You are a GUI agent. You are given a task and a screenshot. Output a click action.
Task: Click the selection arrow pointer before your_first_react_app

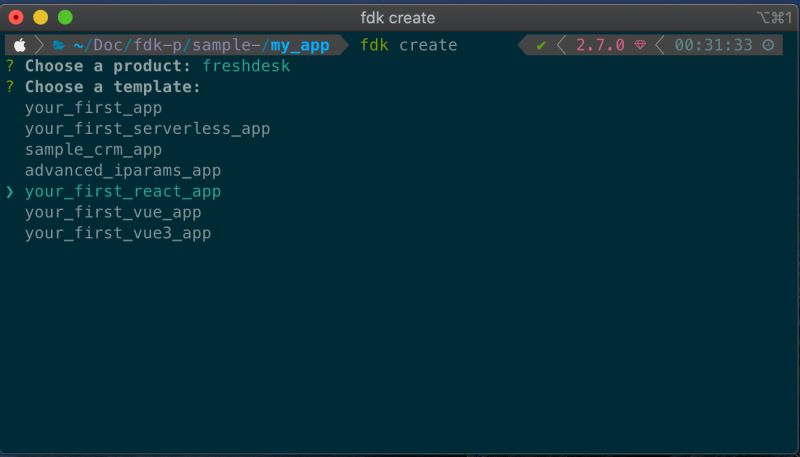point(10,192)
